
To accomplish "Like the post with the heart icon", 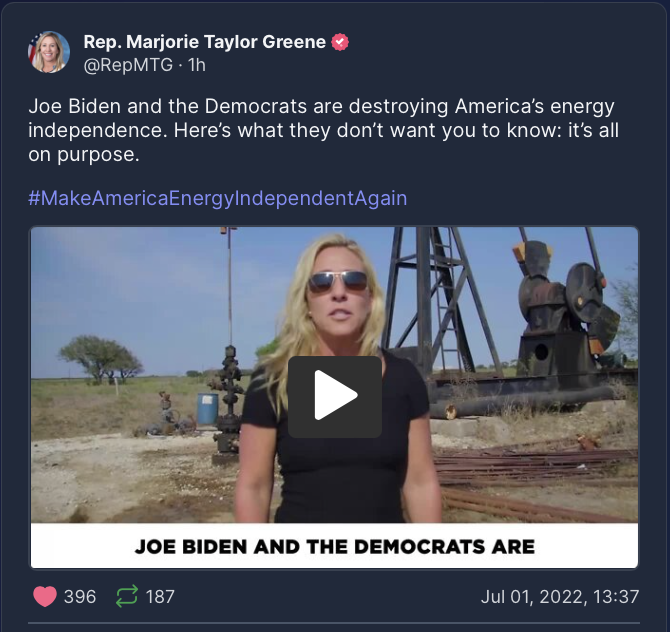I will tap(45, 596).
